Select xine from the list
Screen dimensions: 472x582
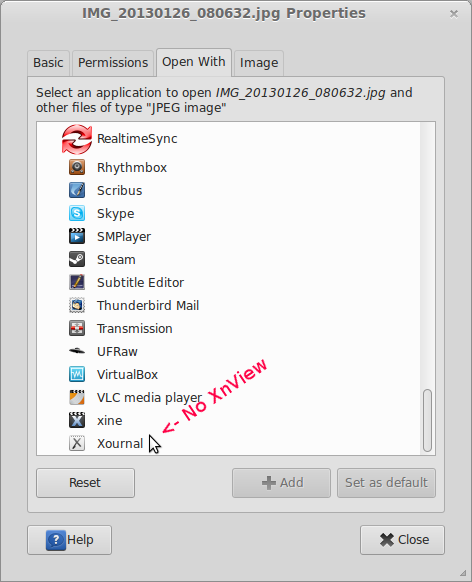(109, 421)
